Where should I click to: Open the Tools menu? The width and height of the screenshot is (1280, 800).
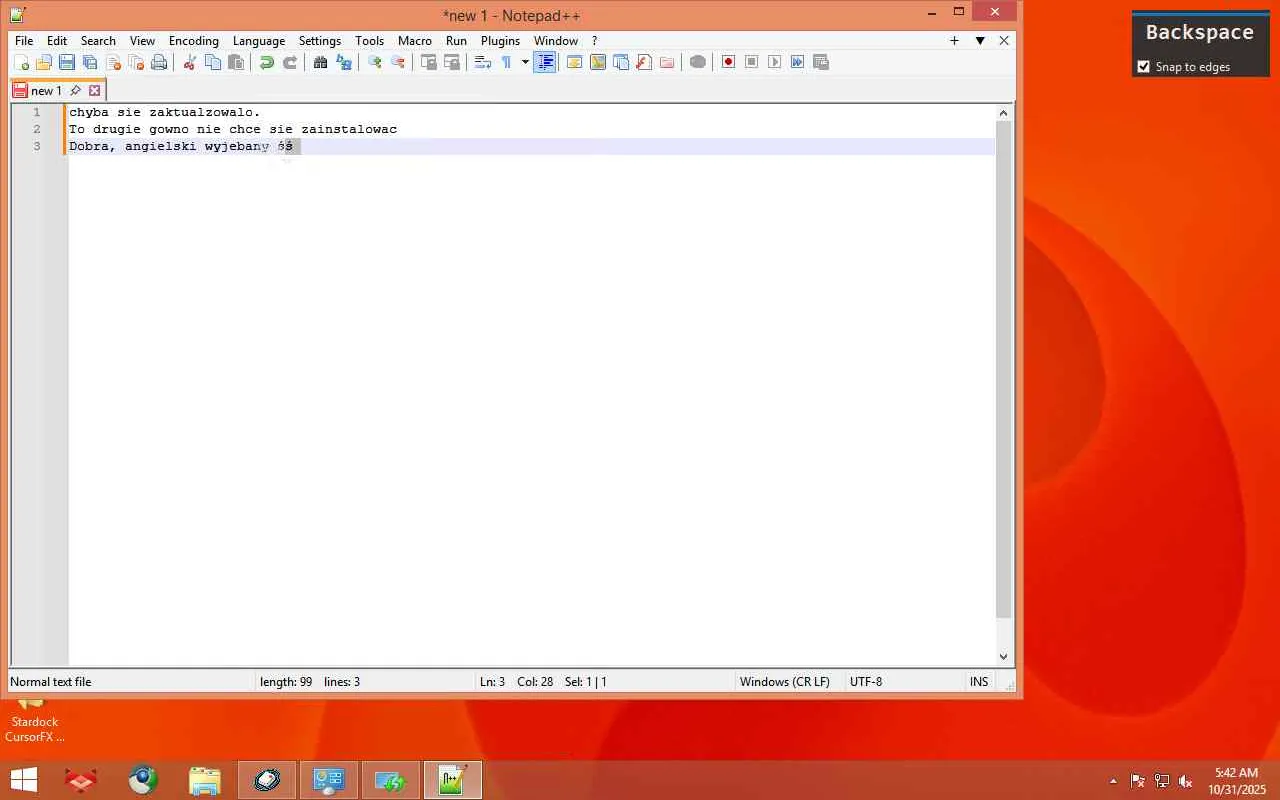pyautogui.click(x=370, y=41)
